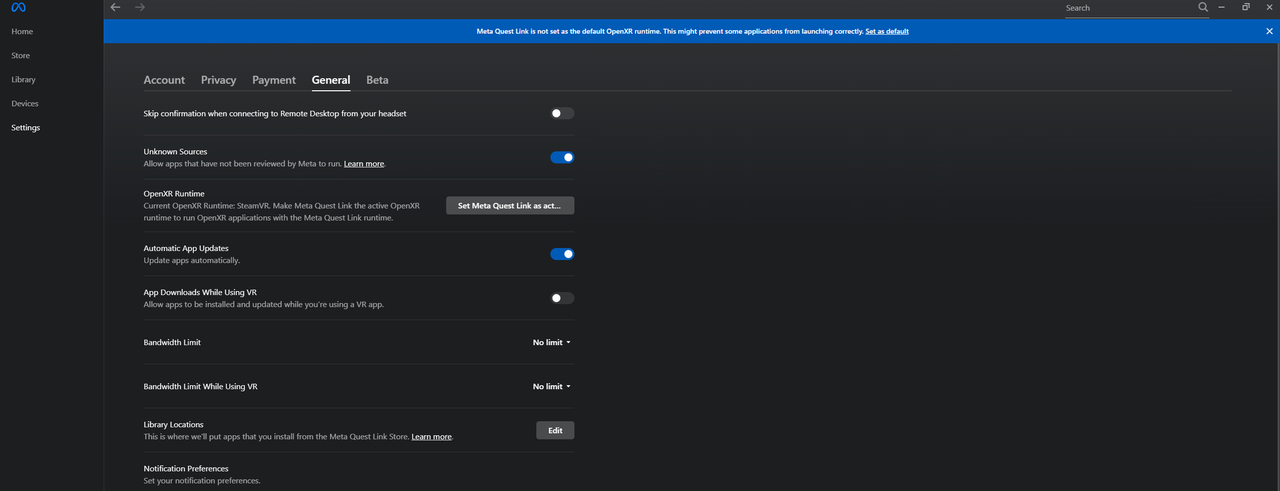Select the General tab
The image size is (1280, 491).
tap(331, 80)
